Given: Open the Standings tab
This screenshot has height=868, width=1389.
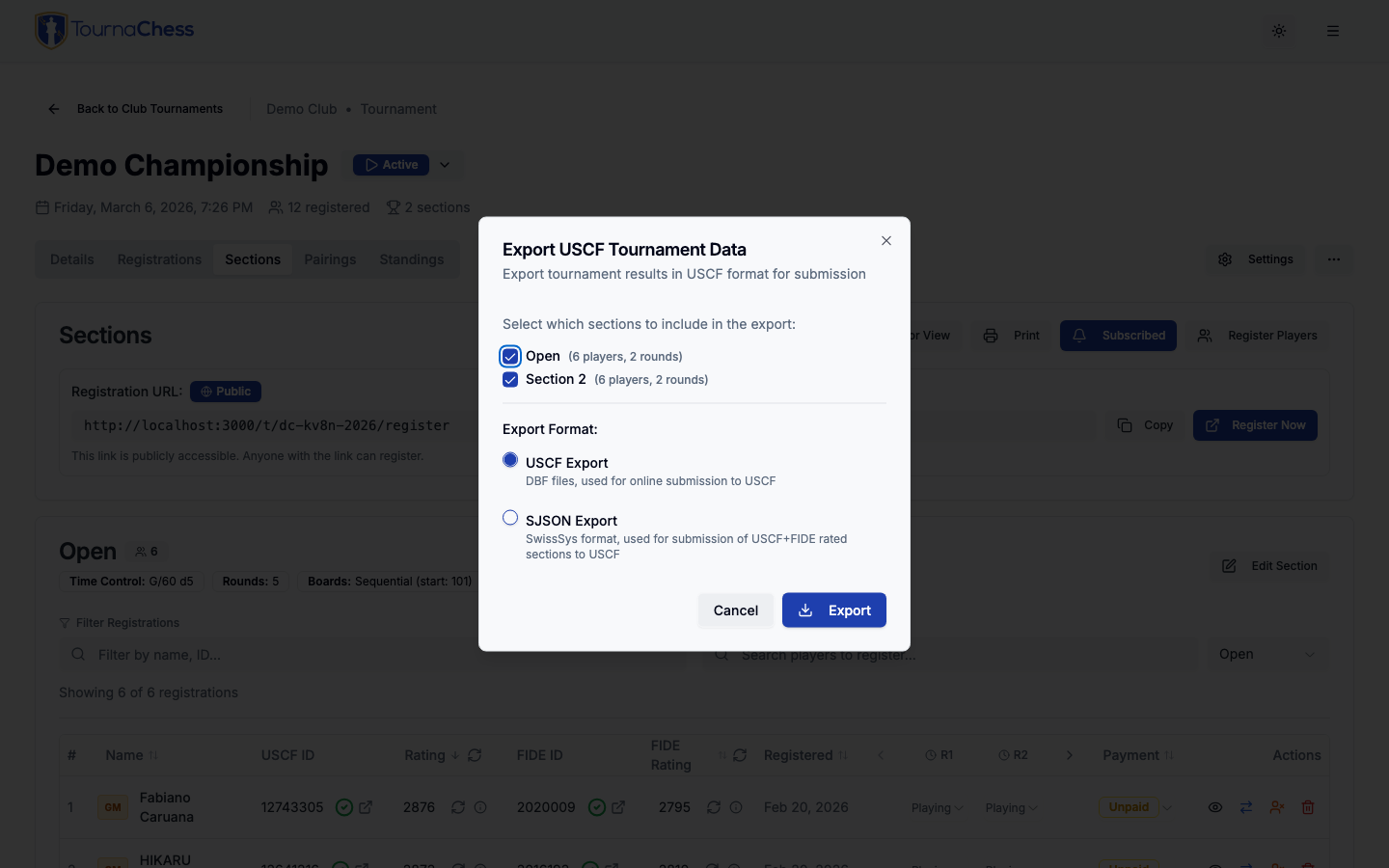Looking at the screenshot, I should 412,259.
